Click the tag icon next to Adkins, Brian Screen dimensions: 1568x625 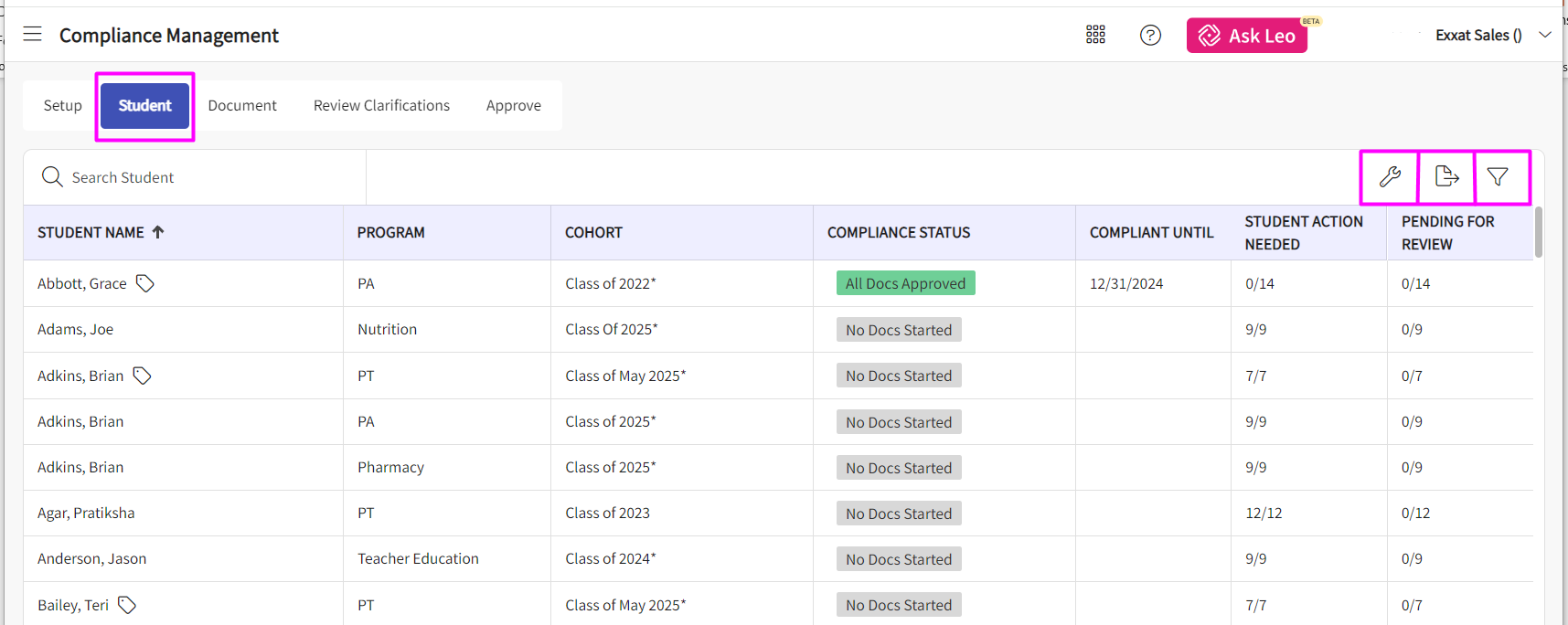(143, 376)
